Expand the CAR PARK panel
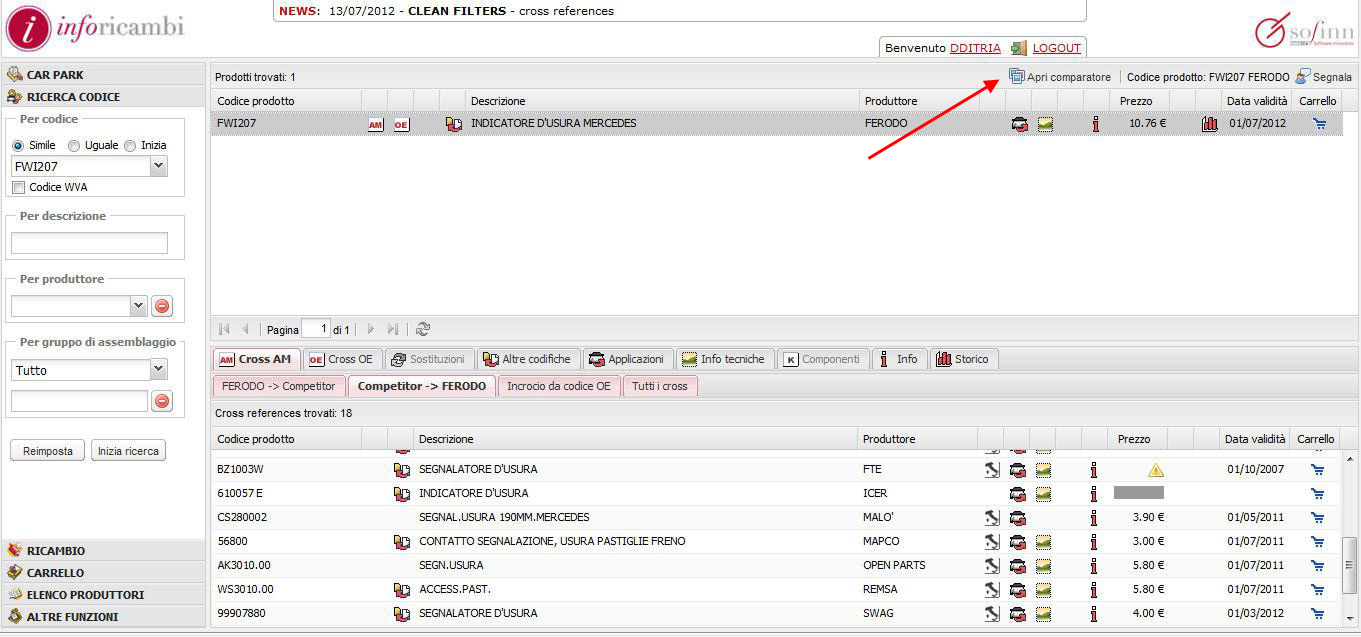This screenshot has width=1361, height=637. point(103,75)
